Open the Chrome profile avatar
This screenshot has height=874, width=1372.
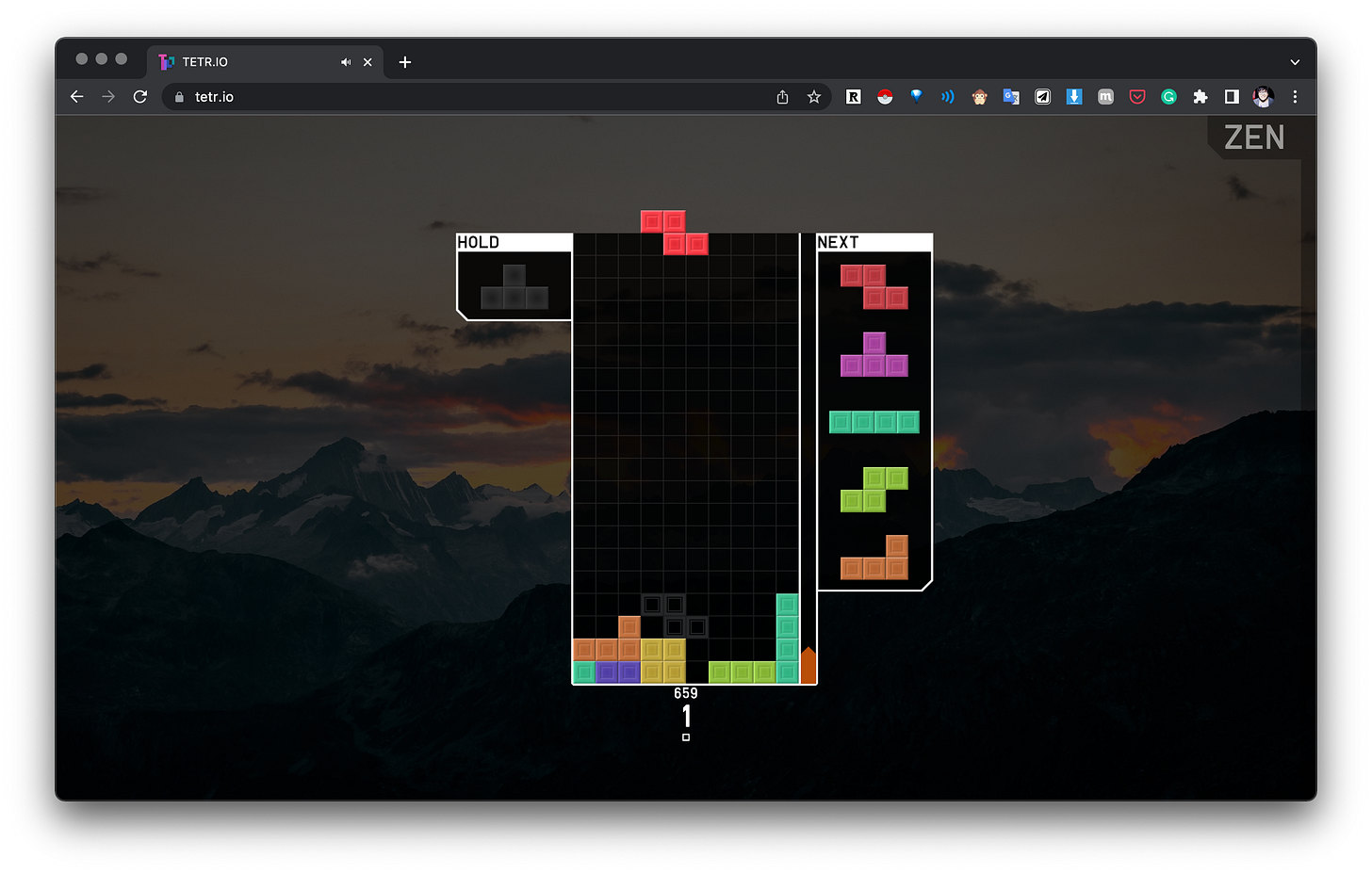point(1264,97)
